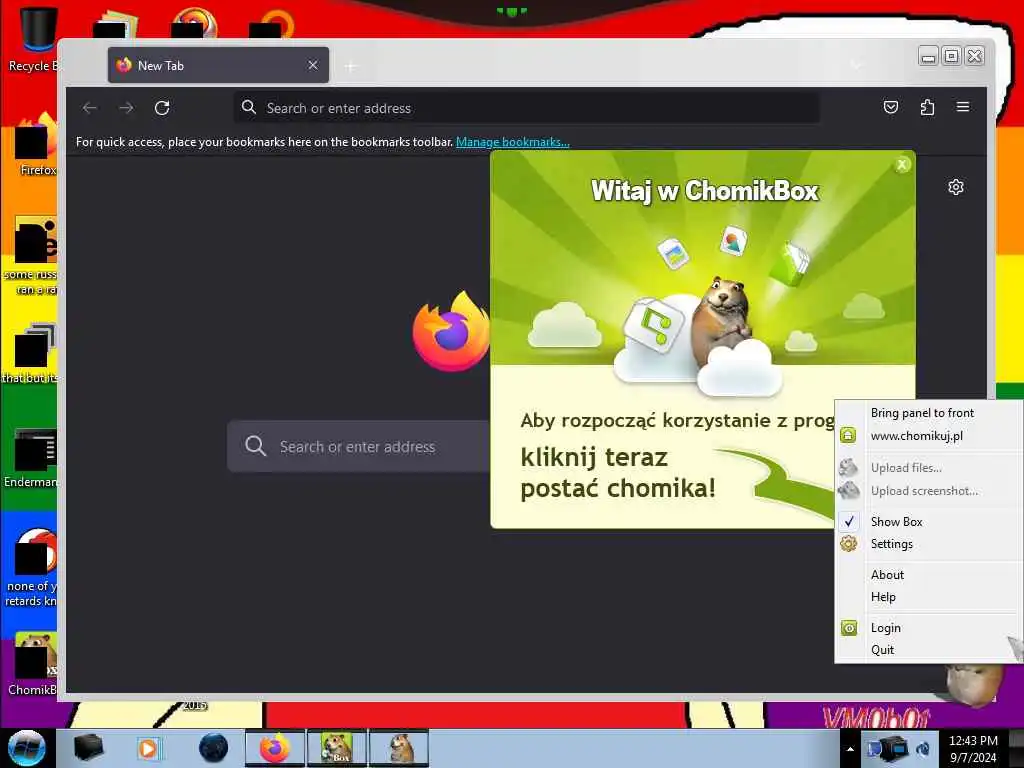Select the Firefox desktop shortcut
This screenshot has height=768, width=1024.
[36, 144]
